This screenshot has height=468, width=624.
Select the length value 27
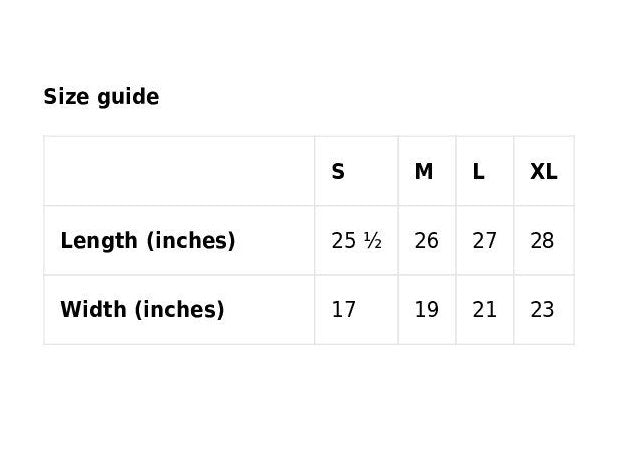[x=484, y=241]
